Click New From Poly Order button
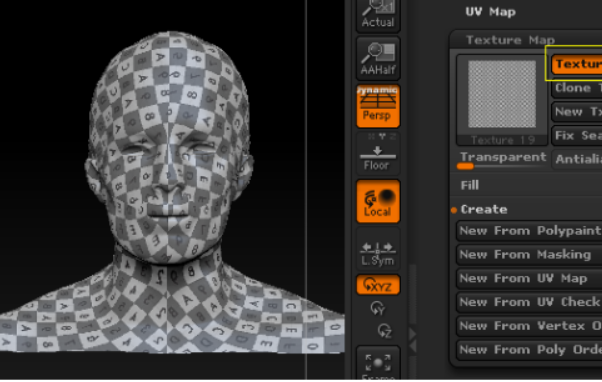The height and width of the screenshot is (382, 602). coord(529,350)
